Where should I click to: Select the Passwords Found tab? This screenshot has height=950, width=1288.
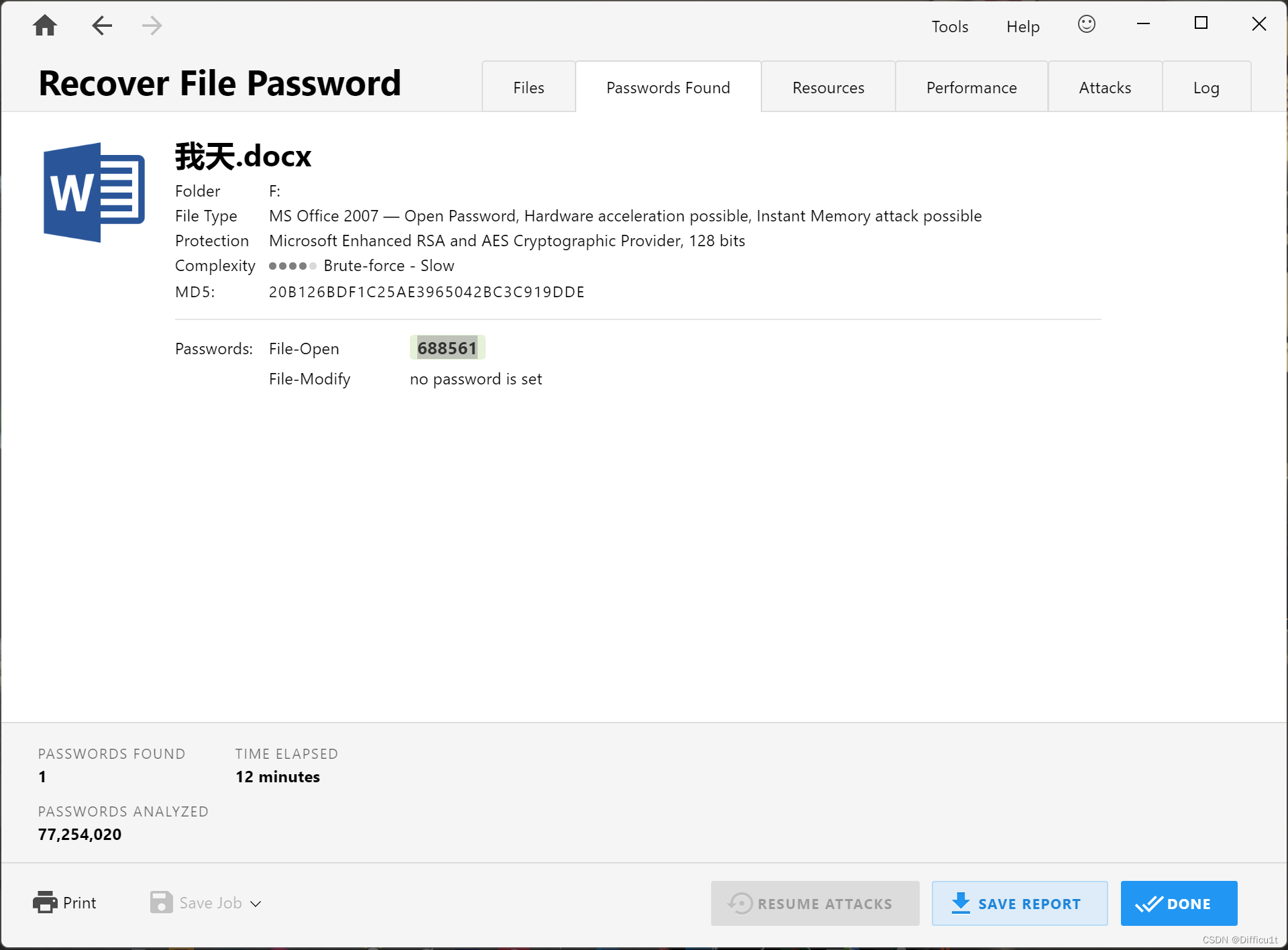click(x=667, y=88)
